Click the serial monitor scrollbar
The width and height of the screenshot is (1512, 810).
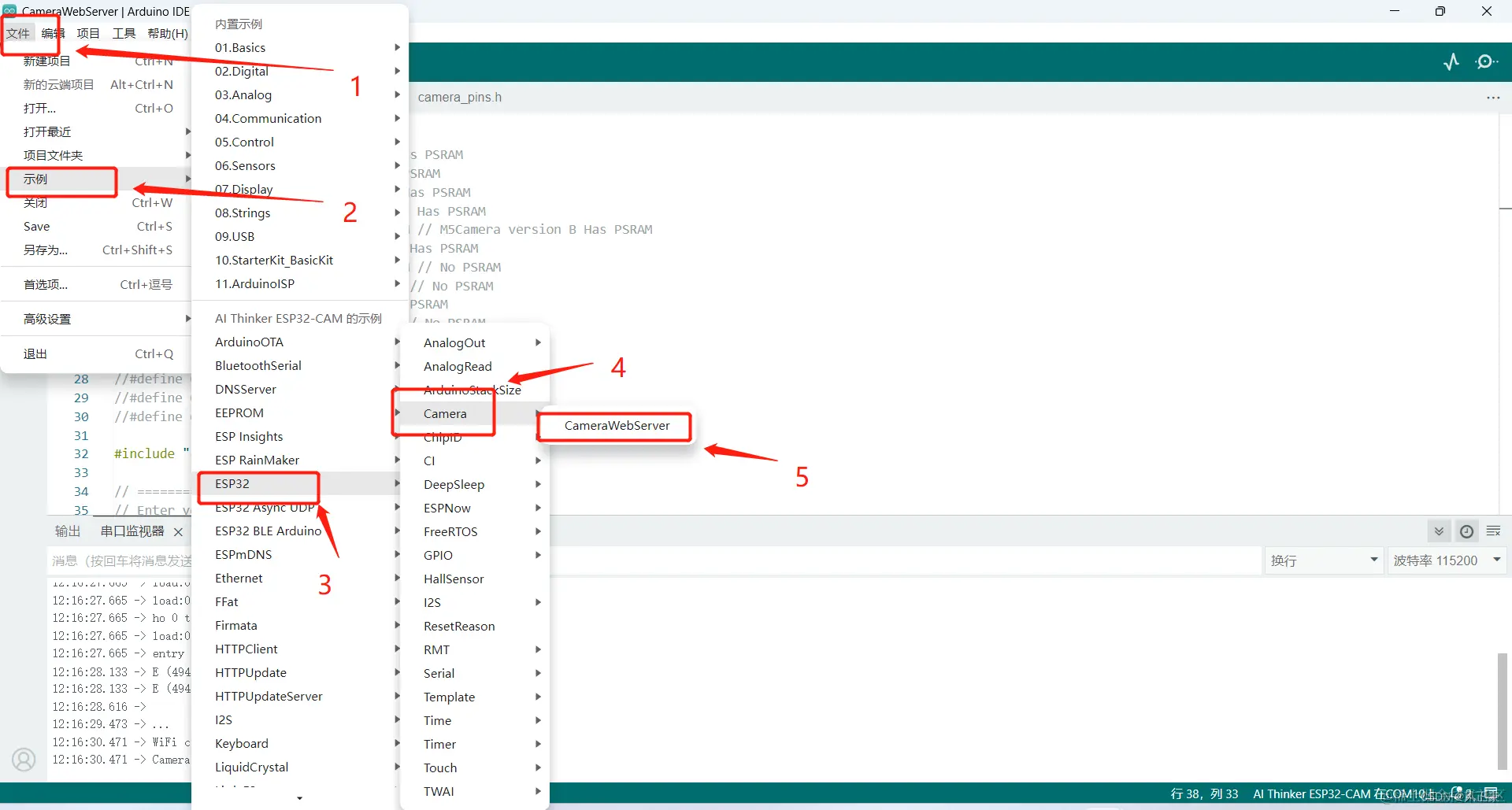pyautogui.click(x=1503, y=710)
